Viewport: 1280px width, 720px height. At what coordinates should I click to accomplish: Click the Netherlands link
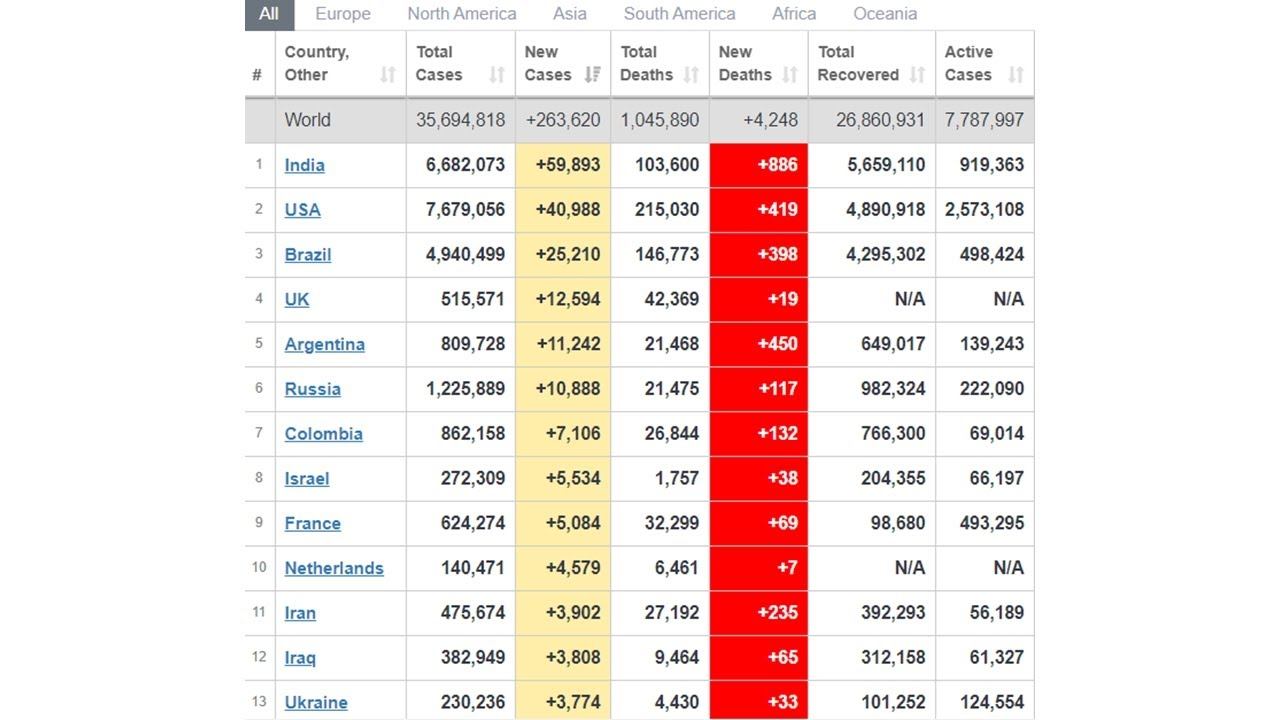point(334,568)
